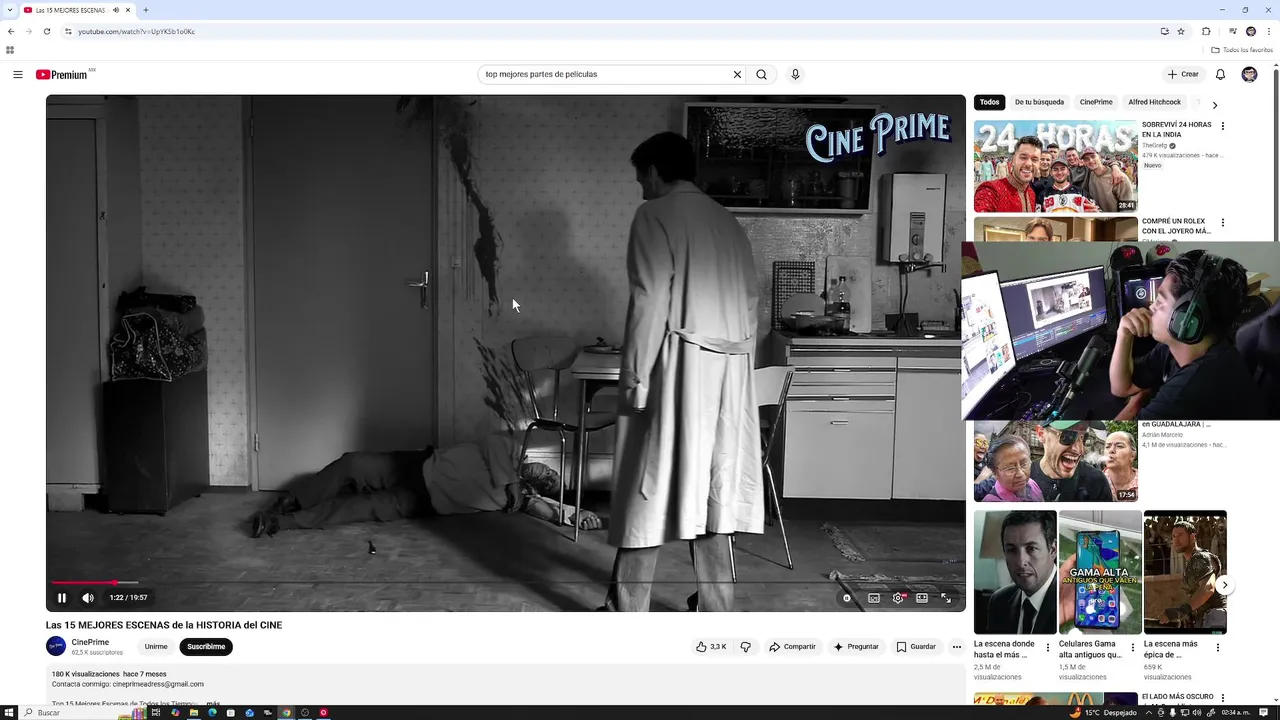Screen dimensions: 1280x720
Task: Subscribe with the Suscribirme button
Action: point(206,647)
